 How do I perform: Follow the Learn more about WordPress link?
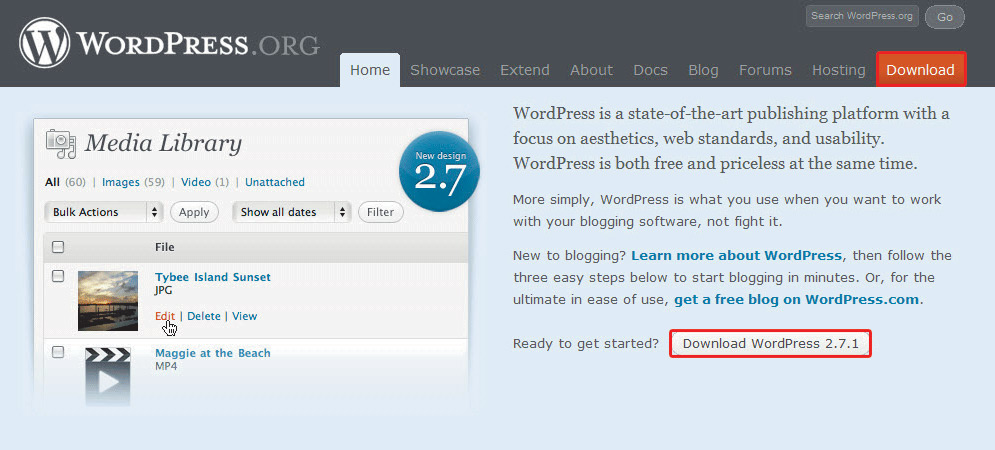click(737, 255)
